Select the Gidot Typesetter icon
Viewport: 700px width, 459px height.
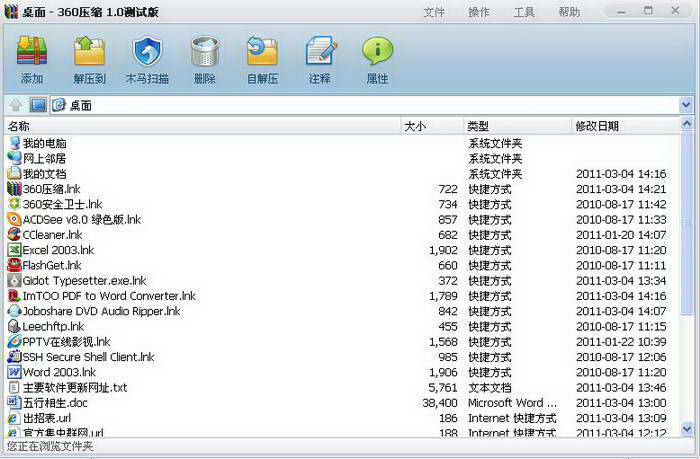pos(14,280)
